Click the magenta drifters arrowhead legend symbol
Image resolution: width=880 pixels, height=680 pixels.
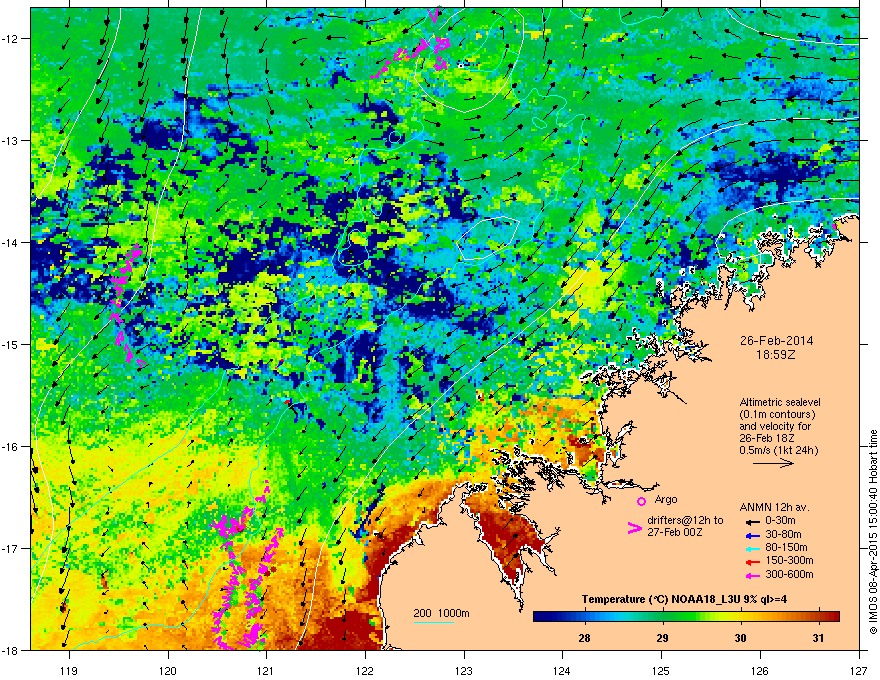point(634,528)
